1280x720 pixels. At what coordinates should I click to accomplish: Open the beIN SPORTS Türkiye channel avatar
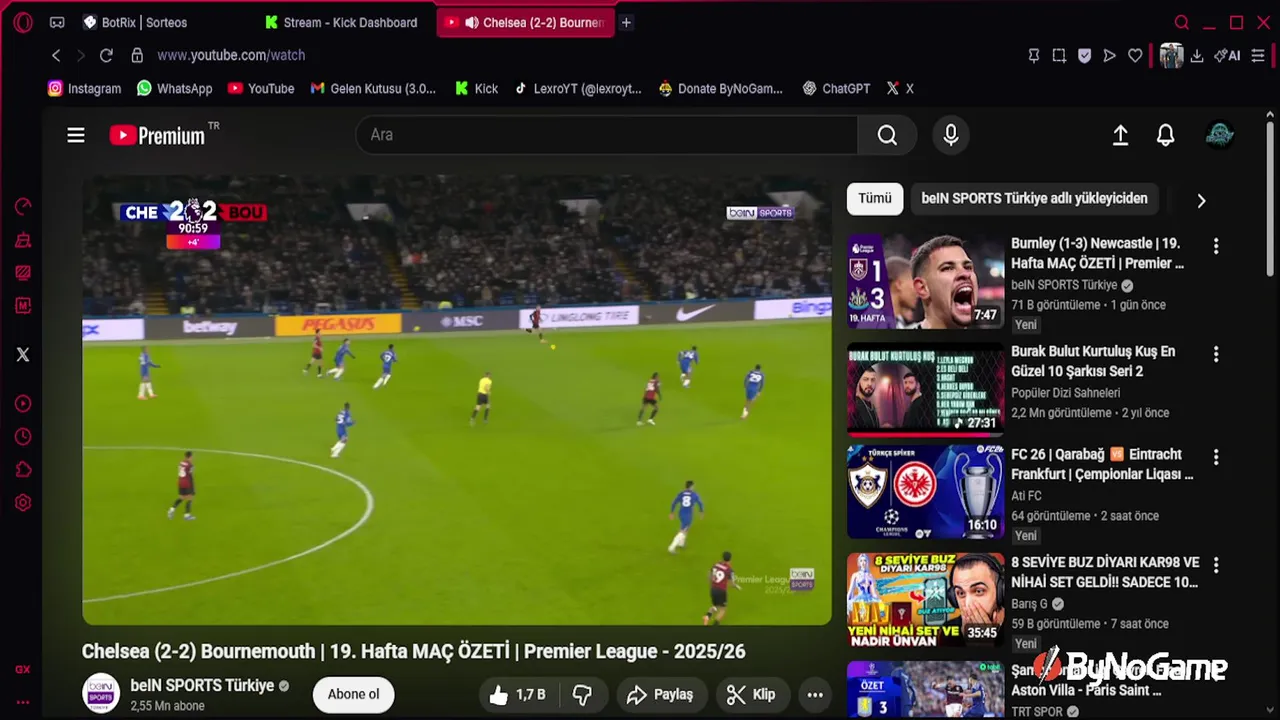[101, 694]
